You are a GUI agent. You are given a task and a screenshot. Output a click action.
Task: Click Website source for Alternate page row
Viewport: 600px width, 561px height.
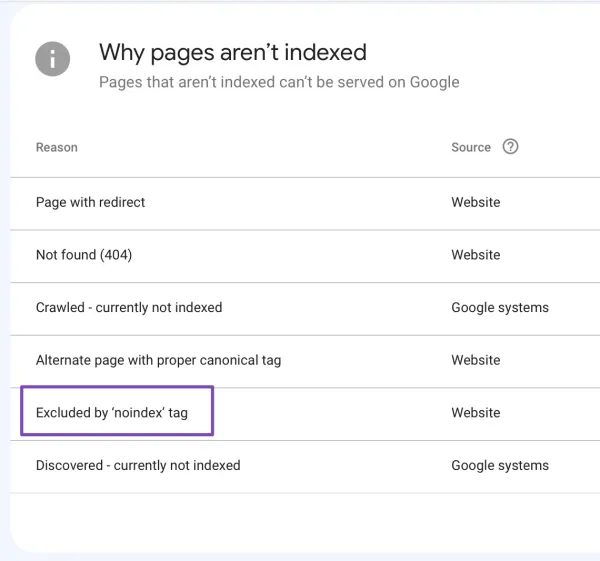(x=475, y=360)
